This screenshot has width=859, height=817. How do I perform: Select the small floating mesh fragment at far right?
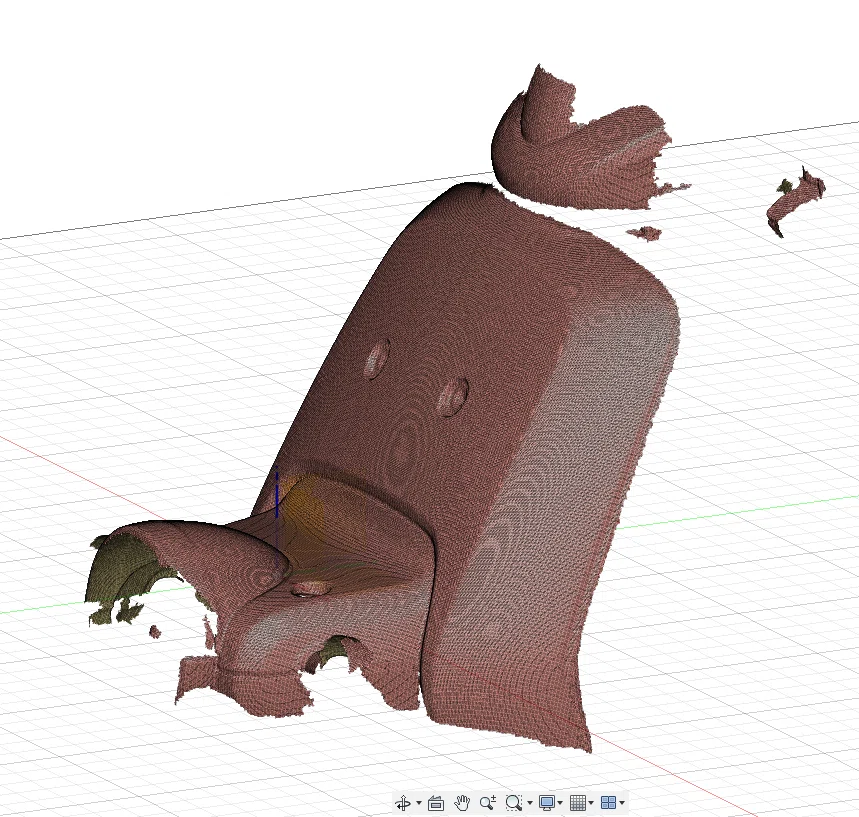pos(794,201)
